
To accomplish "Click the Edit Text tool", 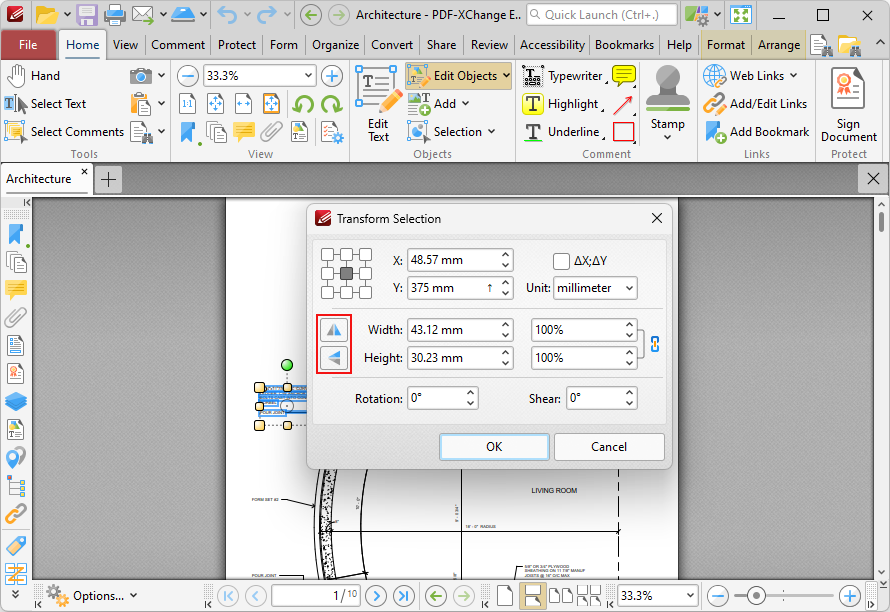I will tap(377, 104).
